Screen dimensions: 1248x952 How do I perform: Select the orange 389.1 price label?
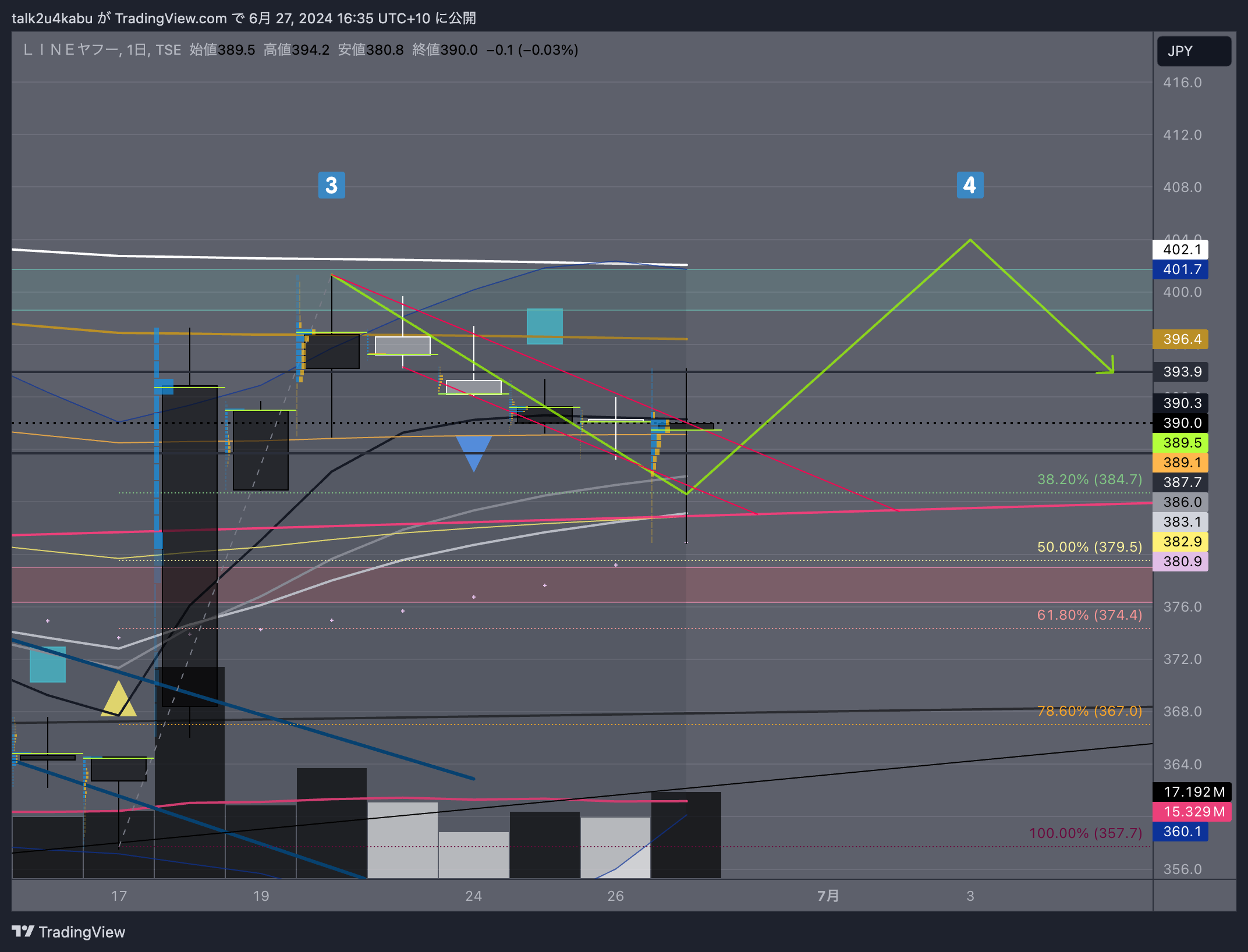(1180, 463)
